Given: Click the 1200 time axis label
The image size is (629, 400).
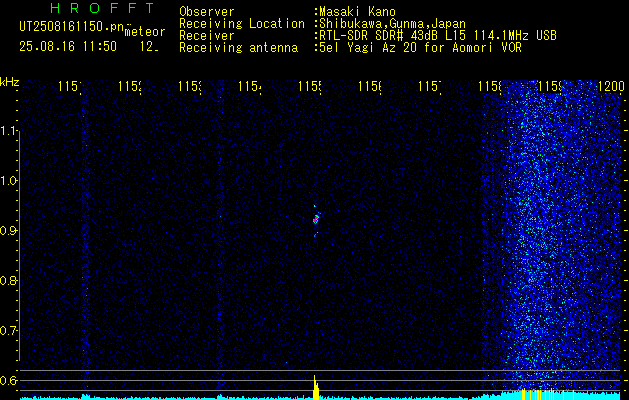Looking at the screenshot, I should point(611,86).
